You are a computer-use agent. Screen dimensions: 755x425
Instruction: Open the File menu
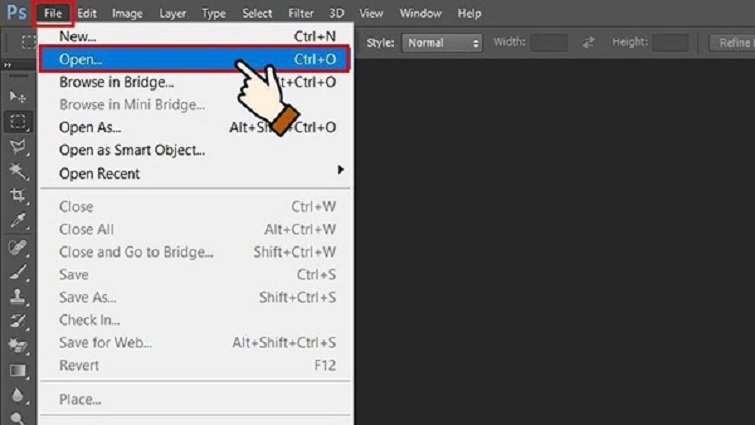53,13
